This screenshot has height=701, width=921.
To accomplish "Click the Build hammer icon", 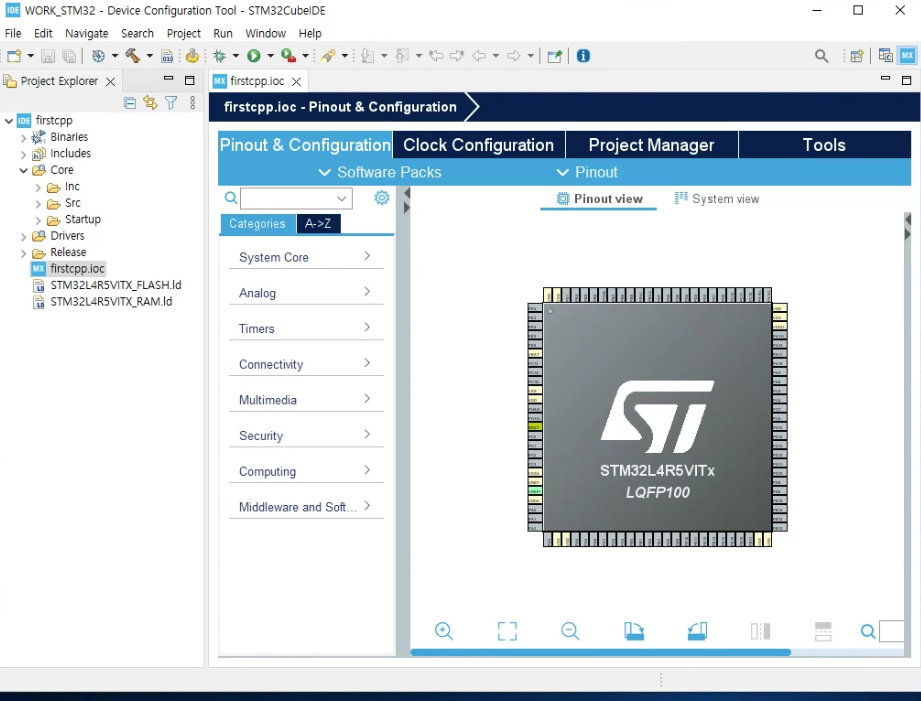I will [133, 56].
